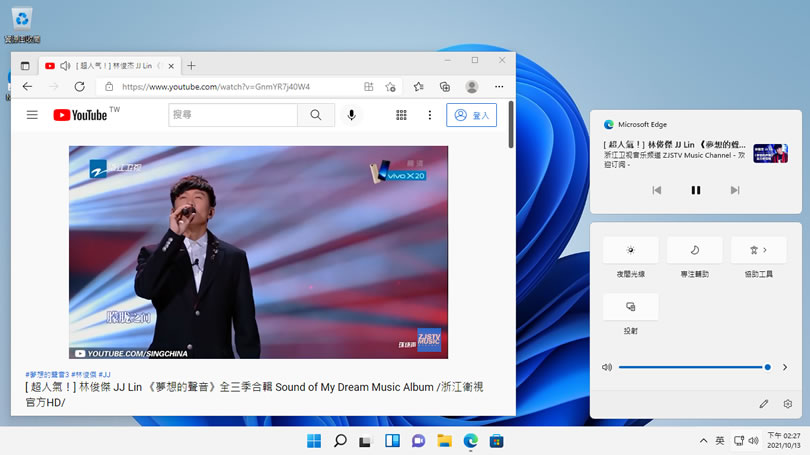This screenshot has height=455, width=810.
Task: Toggle Night light quick setting
Action: (x=631, y=250)
